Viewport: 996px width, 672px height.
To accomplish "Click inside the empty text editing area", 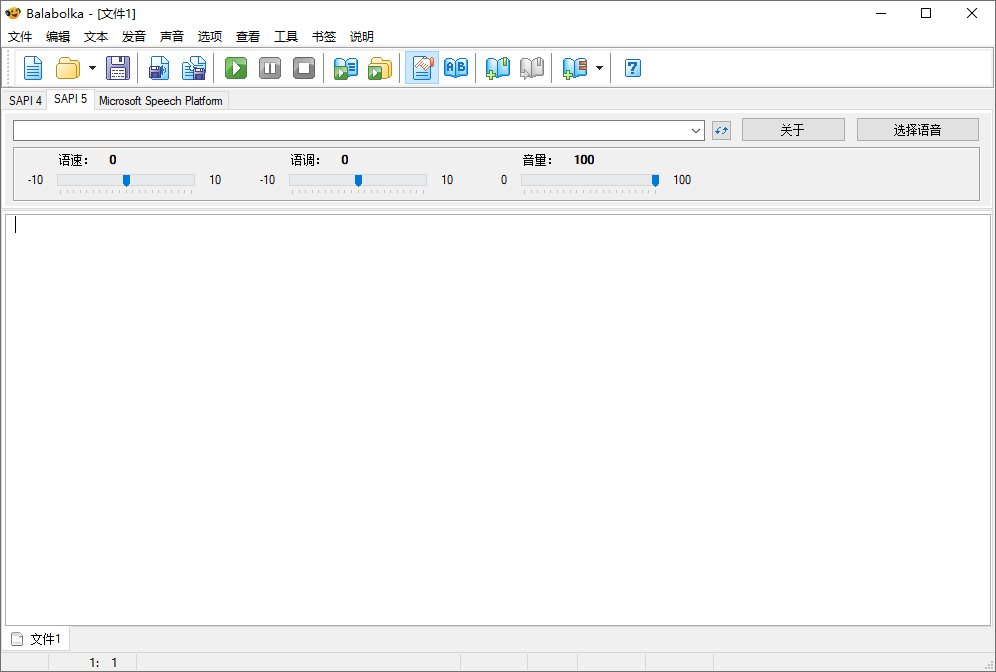I will point(498,420).
